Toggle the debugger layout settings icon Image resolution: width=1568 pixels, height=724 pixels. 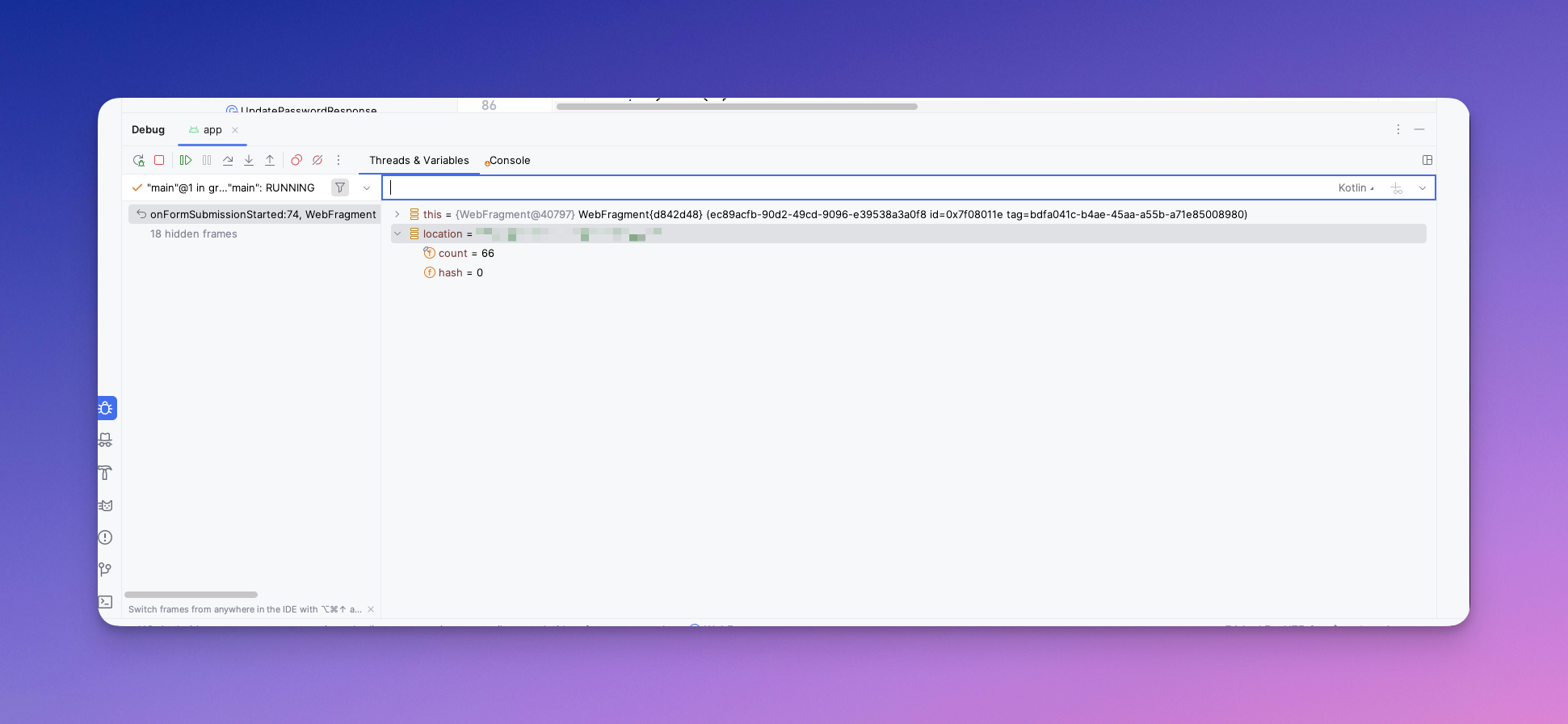pyautogui.click(x=1427, y=160)
